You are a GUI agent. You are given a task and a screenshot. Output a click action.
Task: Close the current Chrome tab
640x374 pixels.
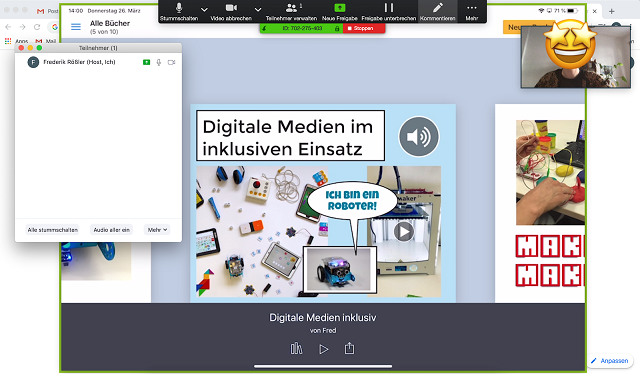[595, 11]
